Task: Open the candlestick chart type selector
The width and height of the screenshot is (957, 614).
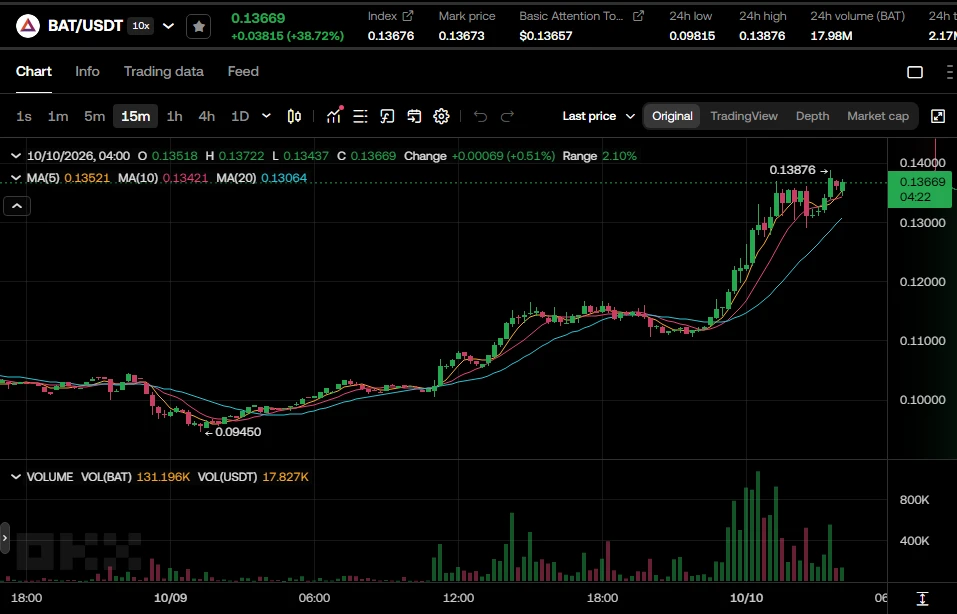Action: 294,116
